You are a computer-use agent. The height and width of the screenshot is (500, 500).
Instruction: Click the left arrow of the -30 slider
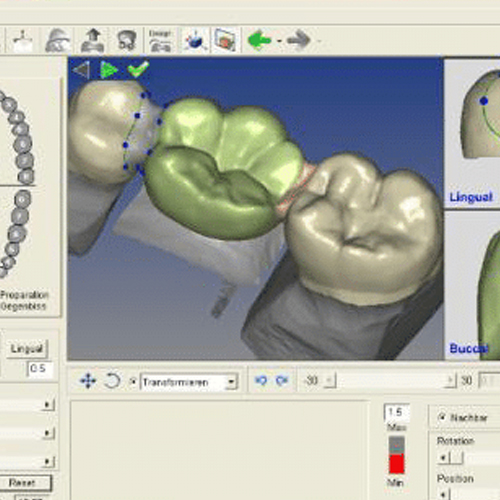[x=330, y=380]
